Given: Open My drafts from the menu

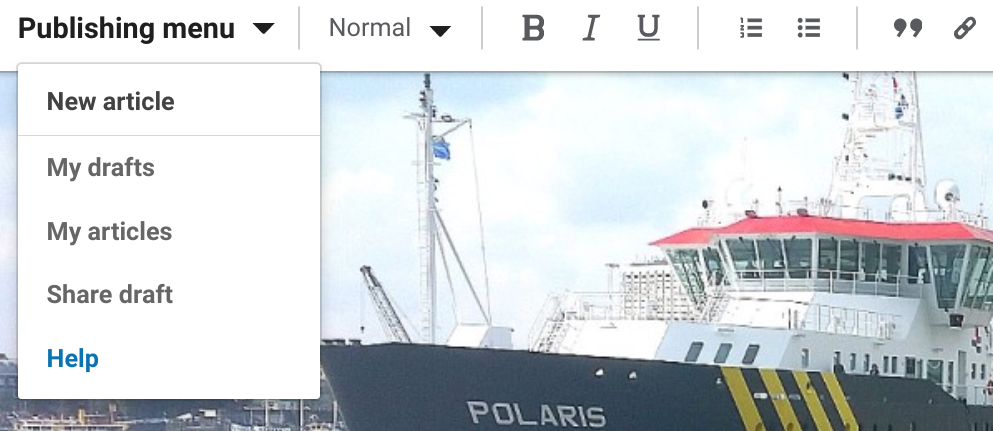Looking at the screenshot, I should click(x=101, y=168).
